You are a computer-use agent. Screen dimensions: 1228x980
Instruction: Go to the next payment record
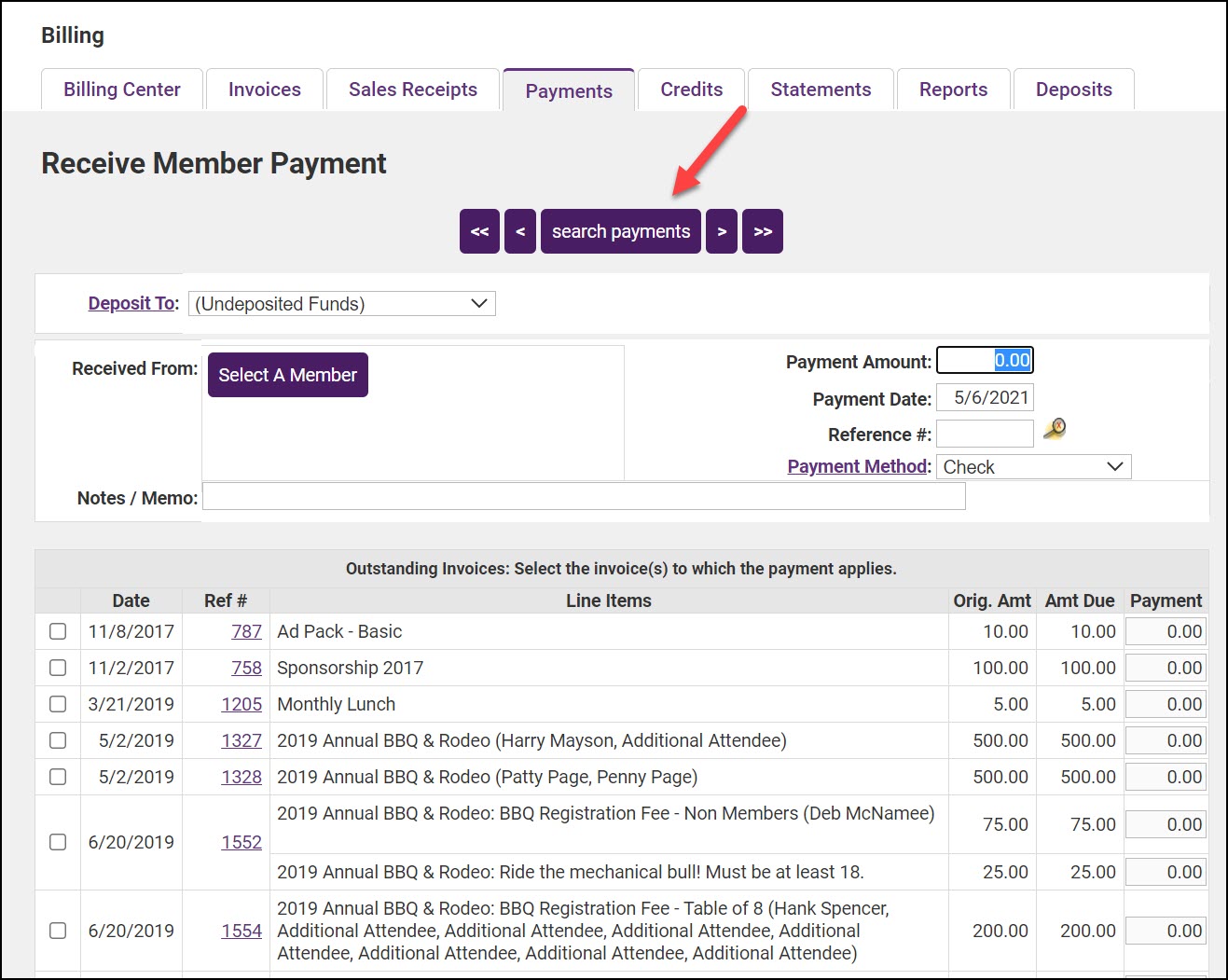point(722,231)
